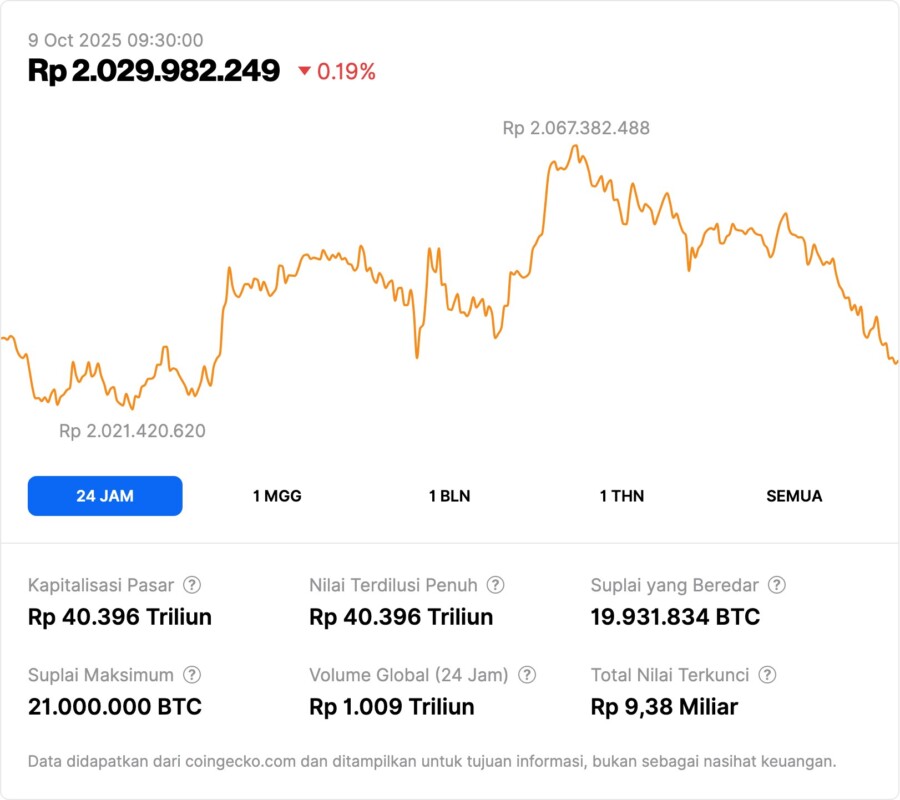Click the 19.931.834 BTC circulating supply value

click(x=675, y=617)
